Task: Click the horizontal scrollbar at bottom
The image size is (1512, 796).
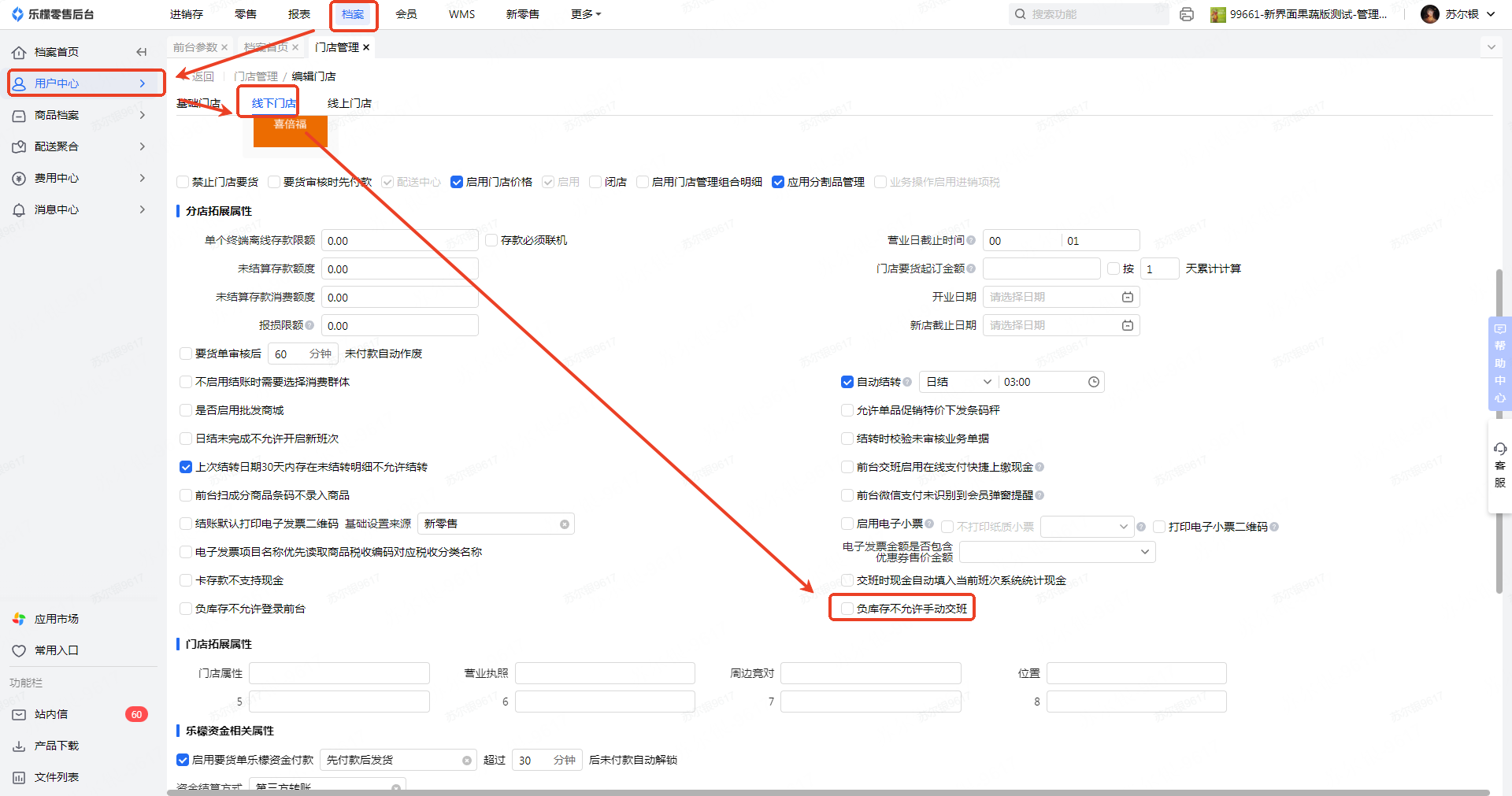Action: pyautogui.click(x=828, y=792)
